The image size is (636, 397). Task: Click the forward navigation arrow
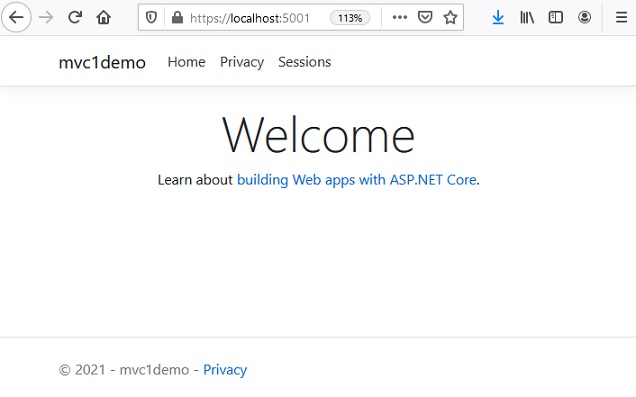coord(46,17)
